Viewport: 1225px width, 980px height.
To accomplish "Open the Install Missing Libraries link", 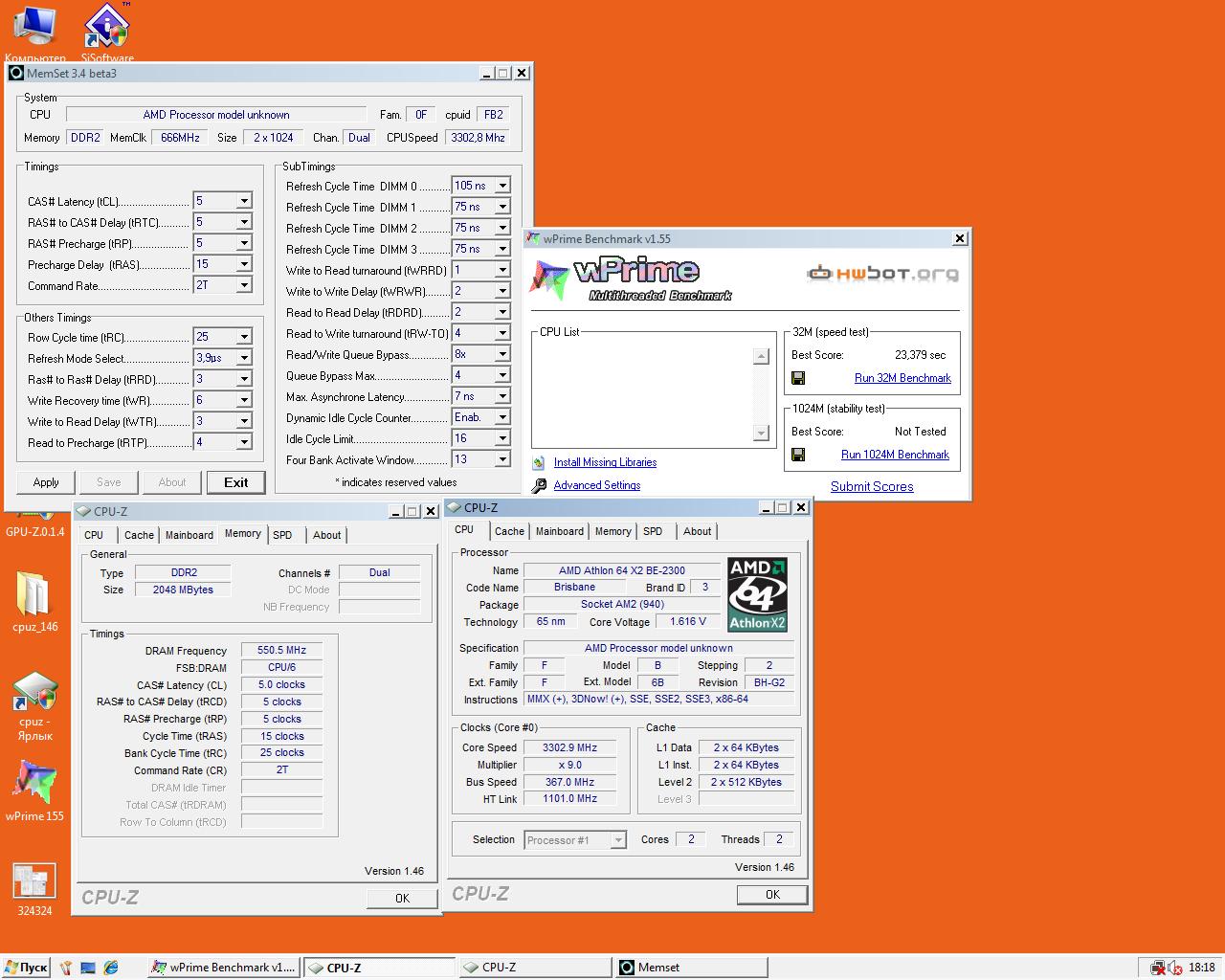I will 605,462.
